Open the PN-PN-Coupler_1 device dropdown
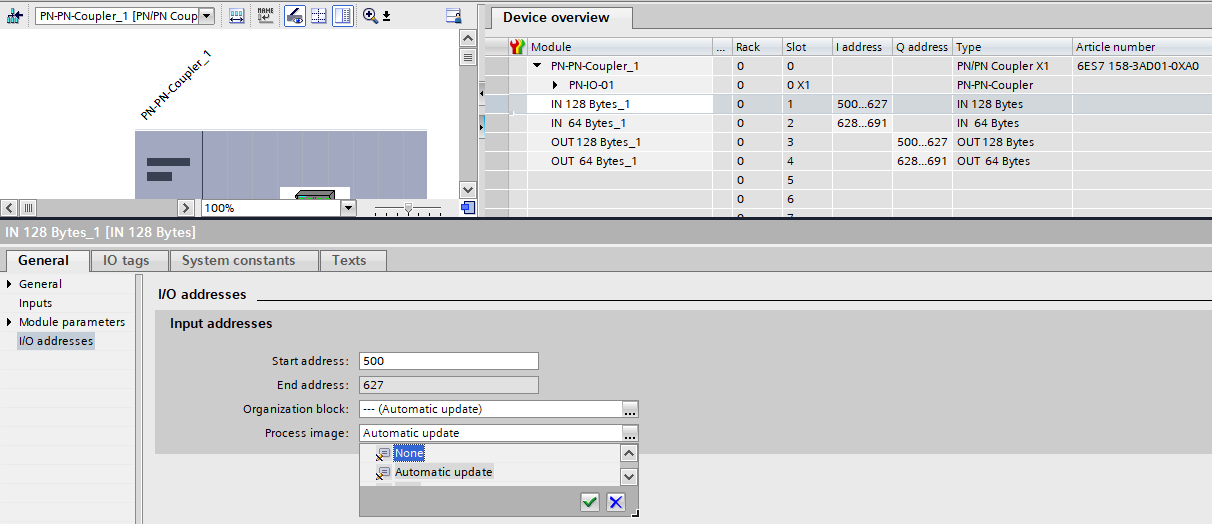Viewport: 1212px width, 524px height. [206, 16]
